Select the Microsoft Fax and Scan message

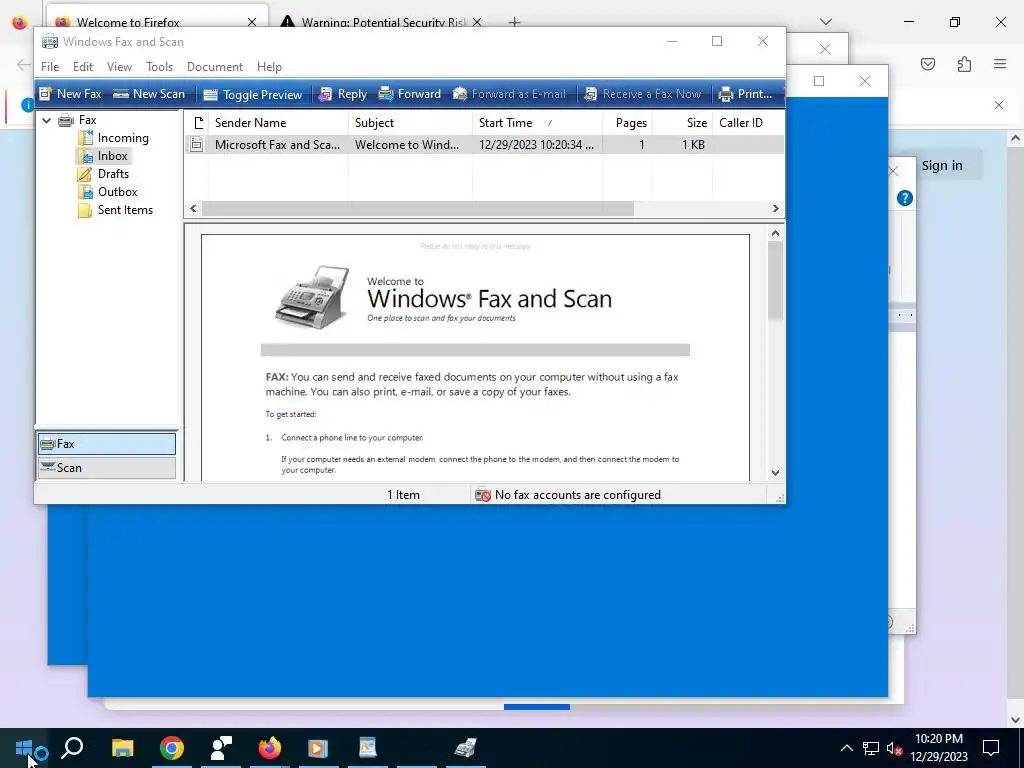484,144
